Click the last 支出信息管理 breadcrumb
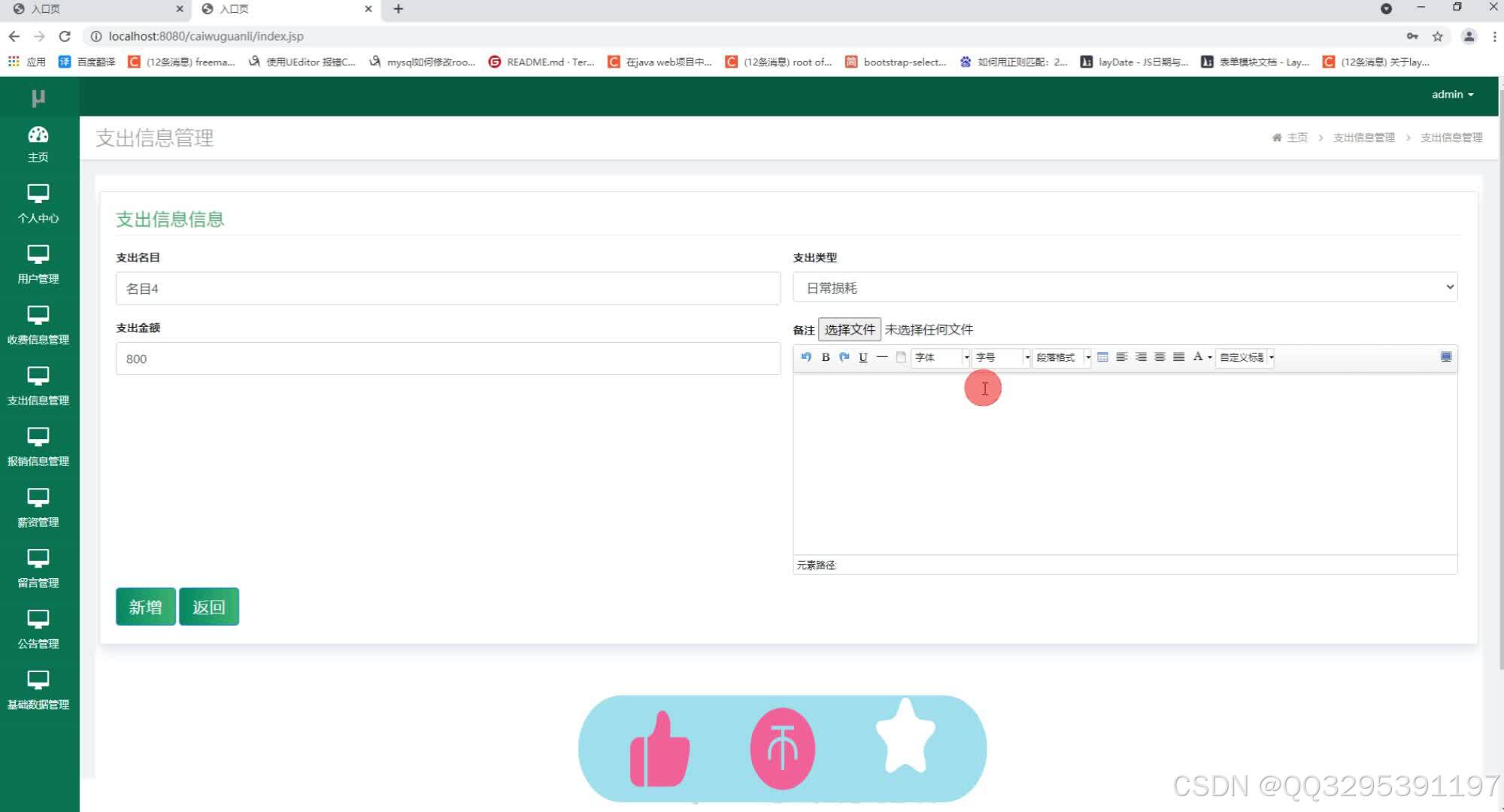Screen dimensions: 1504x812 coord(1451,138)
